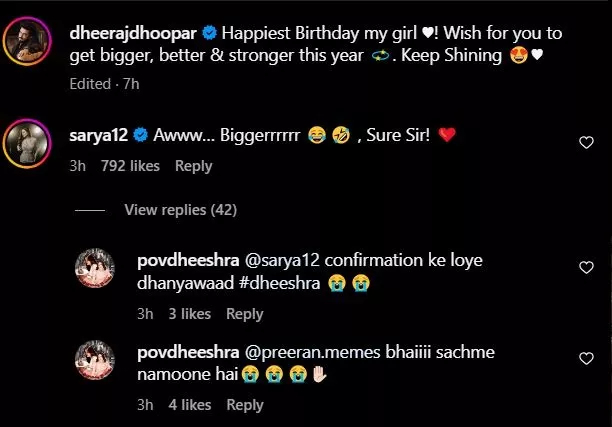
Task: Expand View replies (42)
Action: pyautogui.click(x=180, y=210)
